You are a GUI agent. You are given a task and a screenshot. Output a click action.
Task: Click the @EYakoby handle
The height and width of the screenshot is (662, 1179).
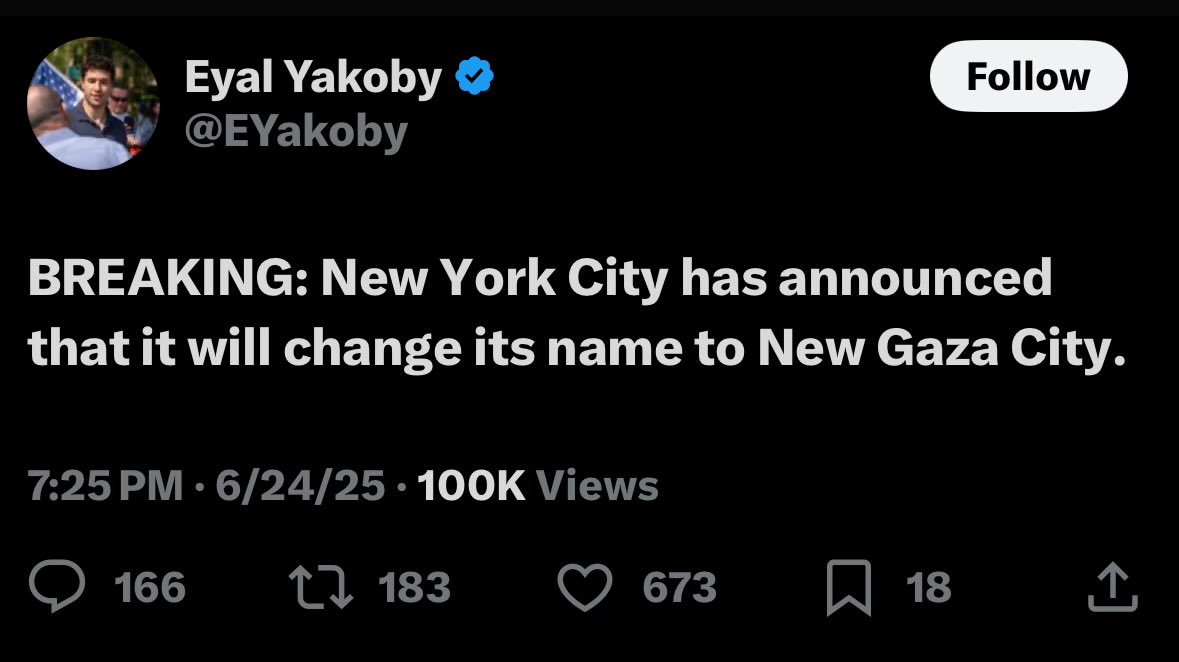click(295, 131)
